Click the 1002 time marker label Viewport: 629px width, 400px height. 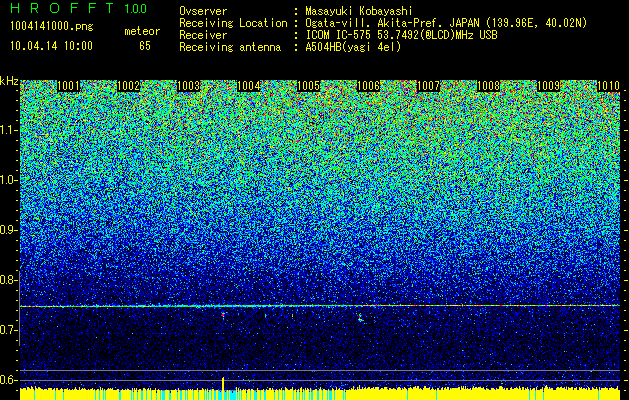click(128, 86)
